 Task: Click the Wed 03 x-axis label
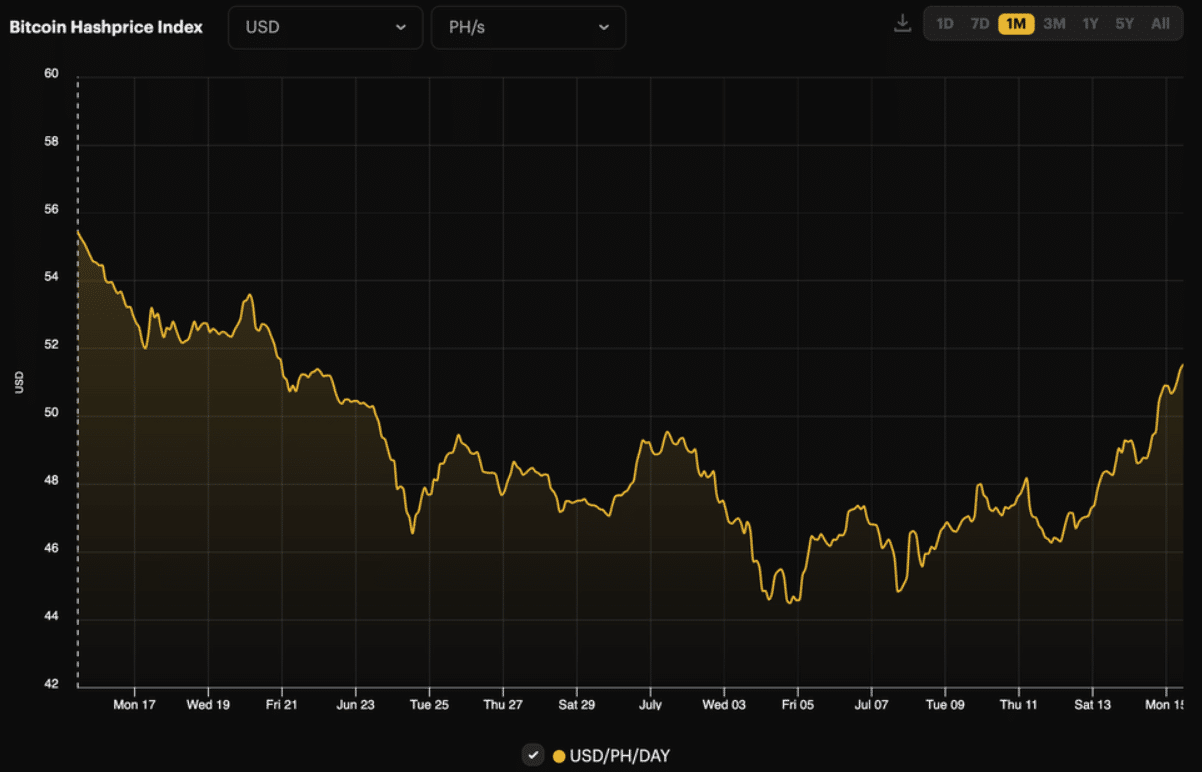point(724,704)
